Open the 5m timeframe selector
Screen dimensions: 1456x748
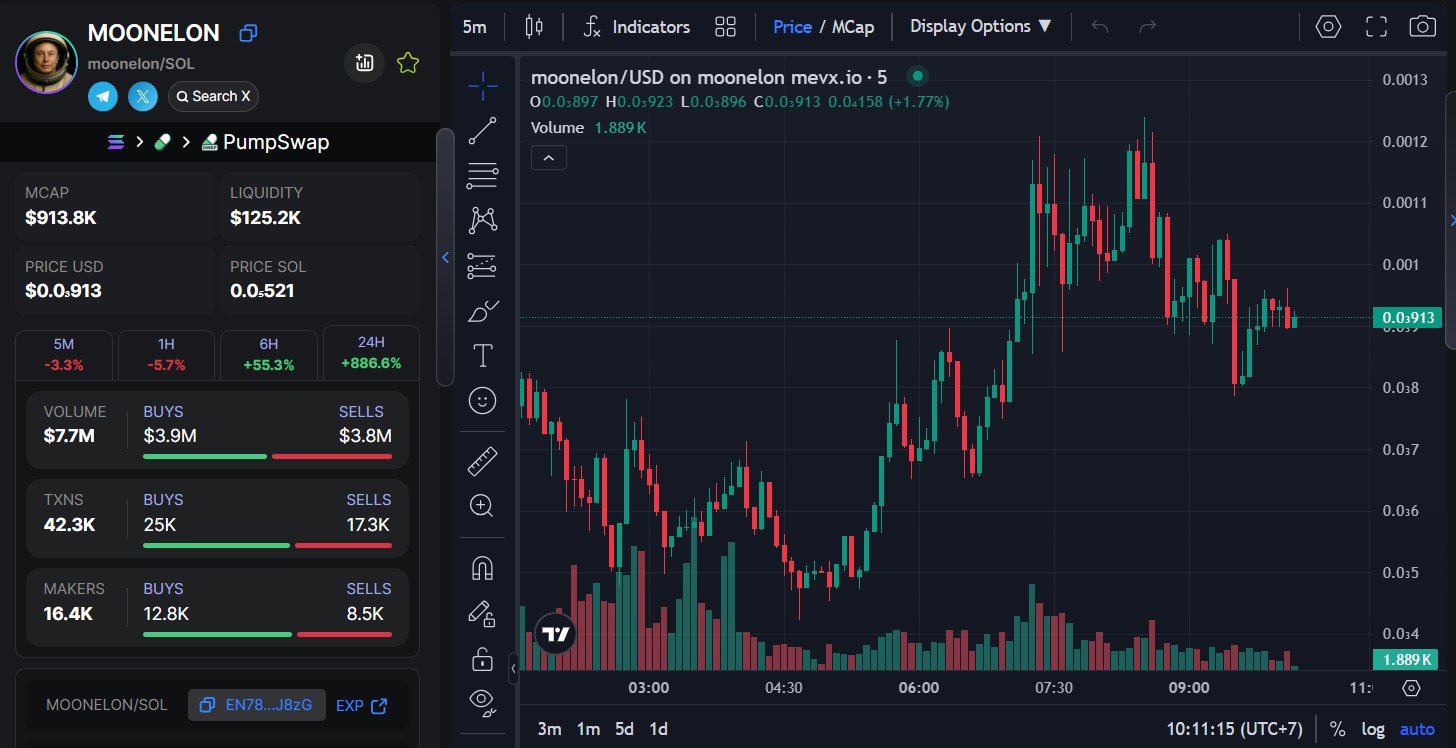tap(475, 27)
